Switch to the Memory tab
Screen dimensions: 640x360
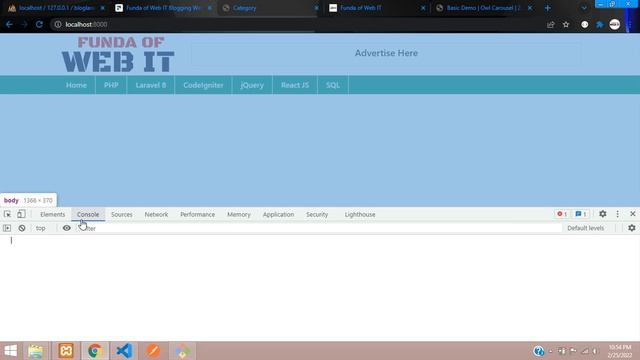coord(239,214)
